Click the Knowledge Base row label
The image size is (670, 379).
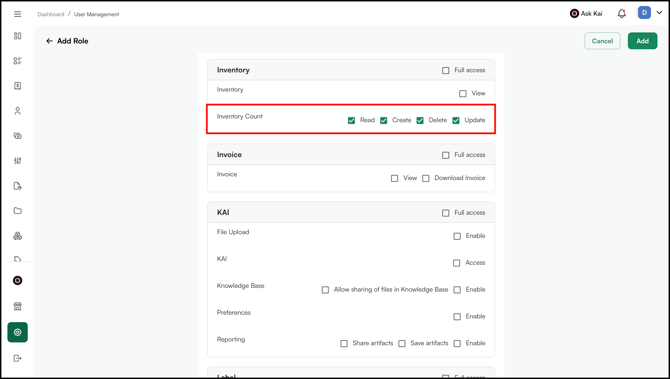(x=241, y=285)
